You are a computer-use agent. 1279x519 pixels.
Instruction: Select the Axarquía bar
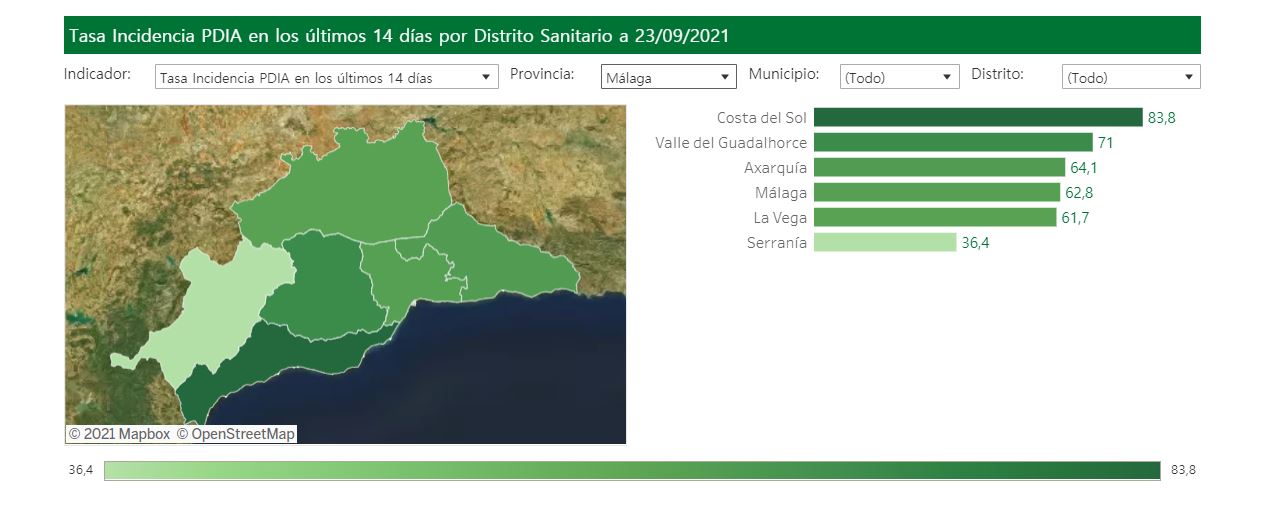[x=939, y=168]
